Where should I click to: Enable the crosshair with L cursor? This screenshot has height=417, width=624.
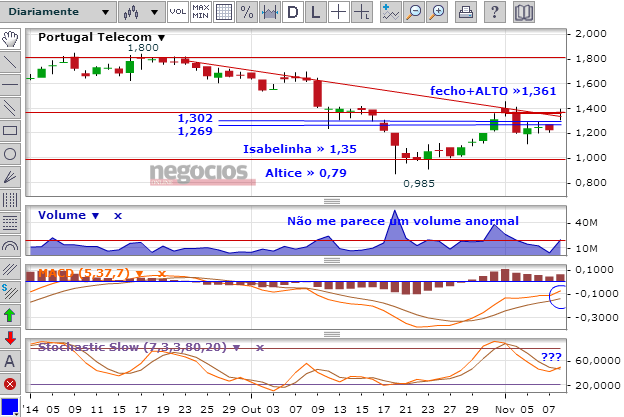coord(362,12)
